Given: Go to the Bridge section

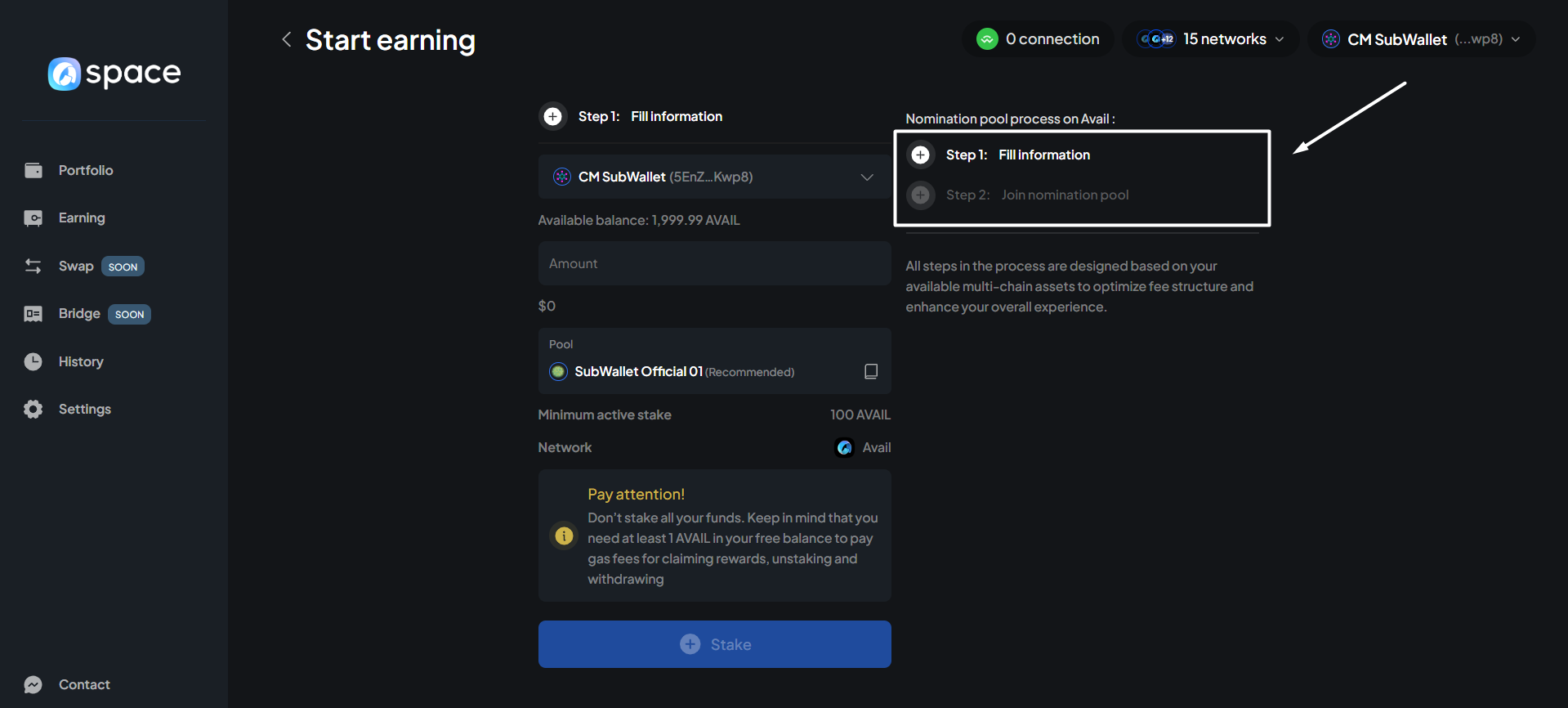Looking at the screenshot, I should coord(79,314).
